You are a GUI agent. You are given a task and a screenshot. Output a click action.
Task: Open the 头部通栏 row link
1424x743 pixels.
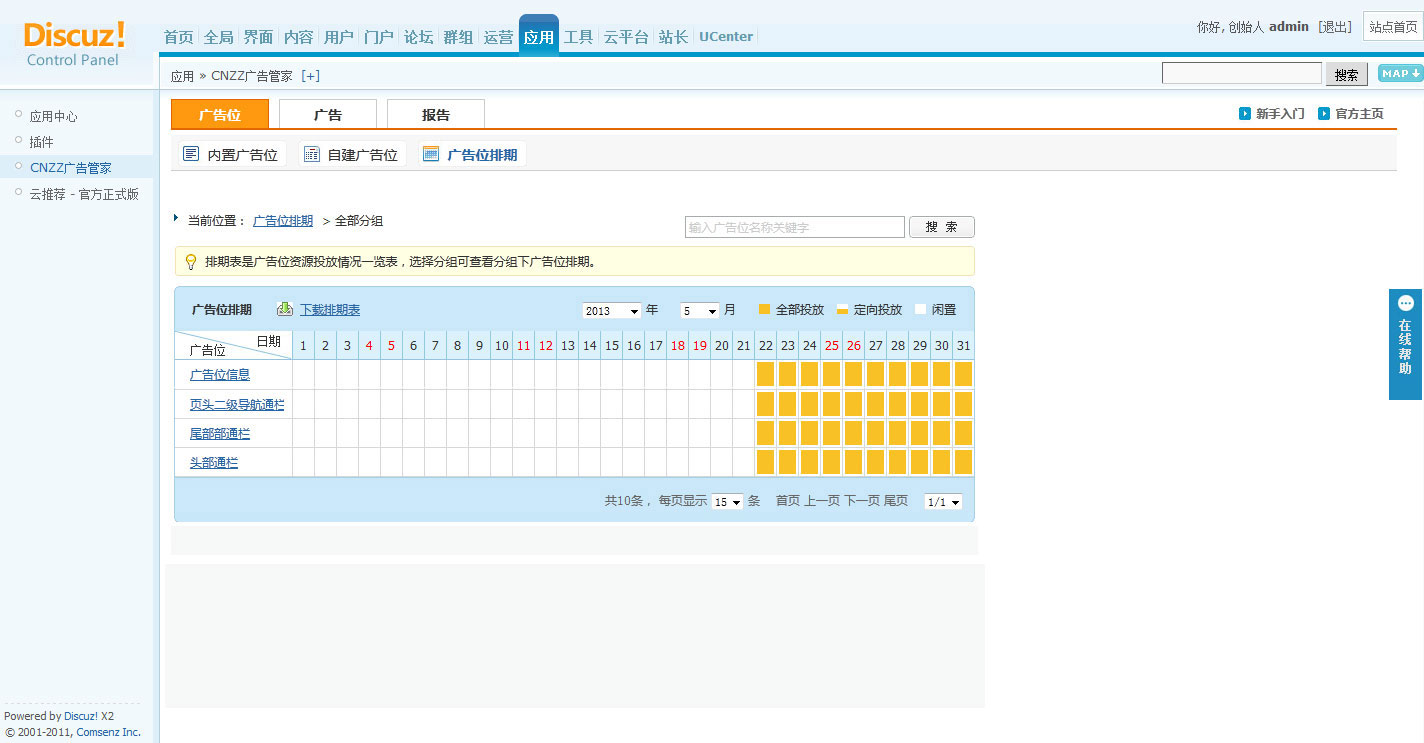214,463
